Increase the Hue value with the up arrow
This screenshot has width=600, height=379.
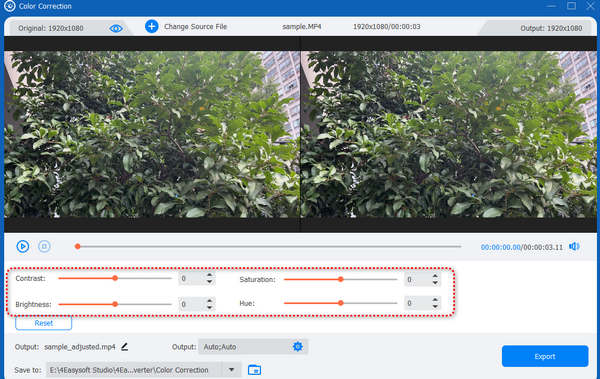tap(435, 300)
